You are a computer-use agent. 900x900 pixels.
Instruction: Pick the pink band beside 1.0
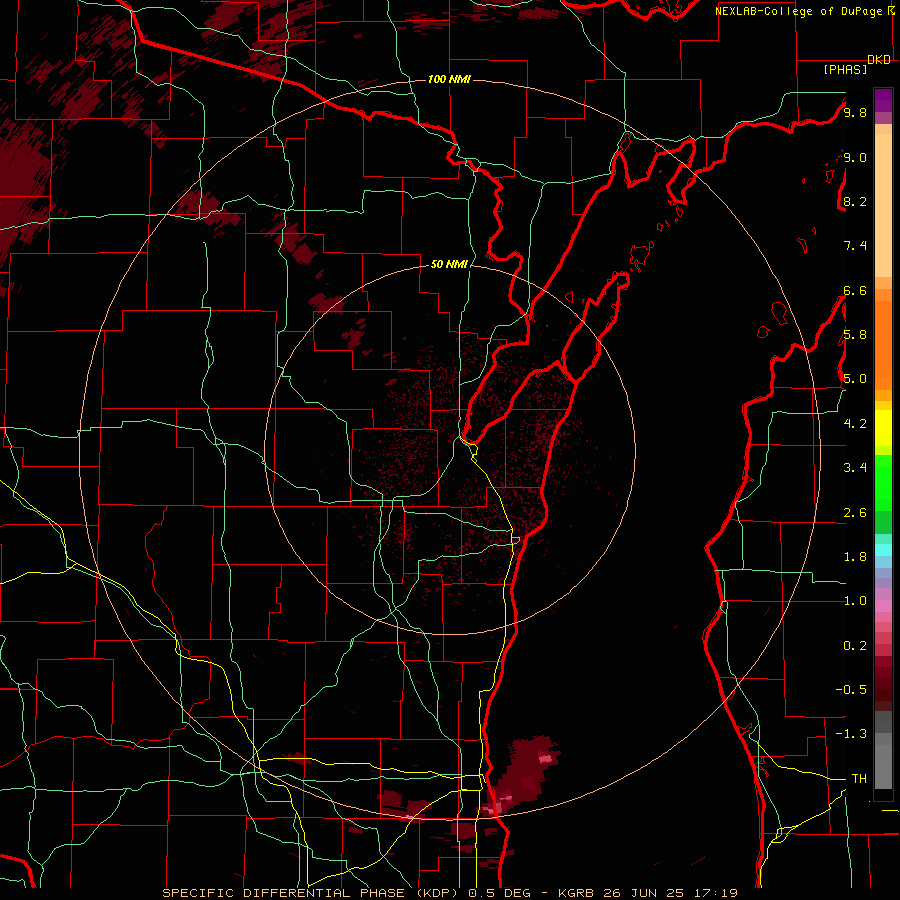click(883, 606)
